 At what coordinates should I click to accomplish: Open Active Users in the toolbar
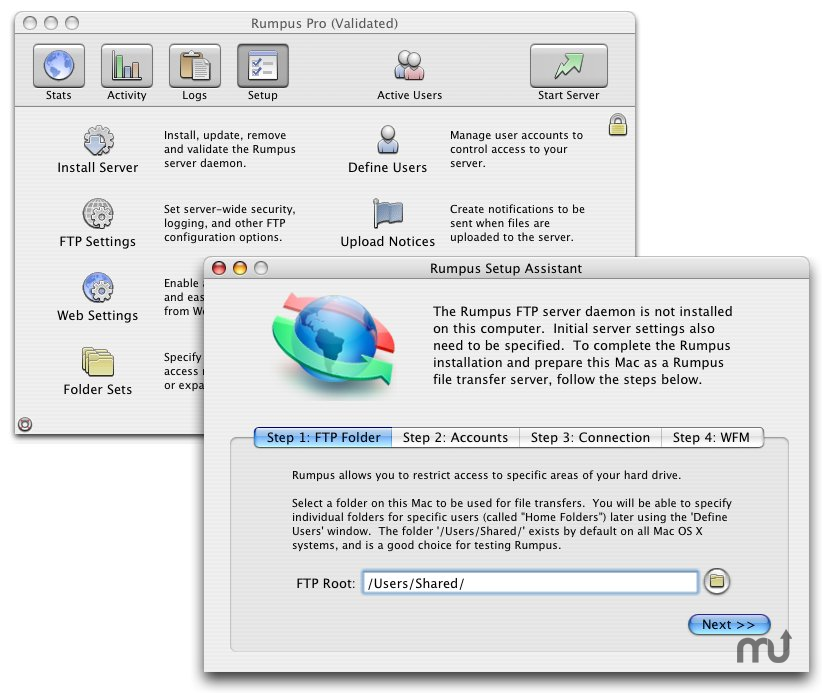coord(409,66)
